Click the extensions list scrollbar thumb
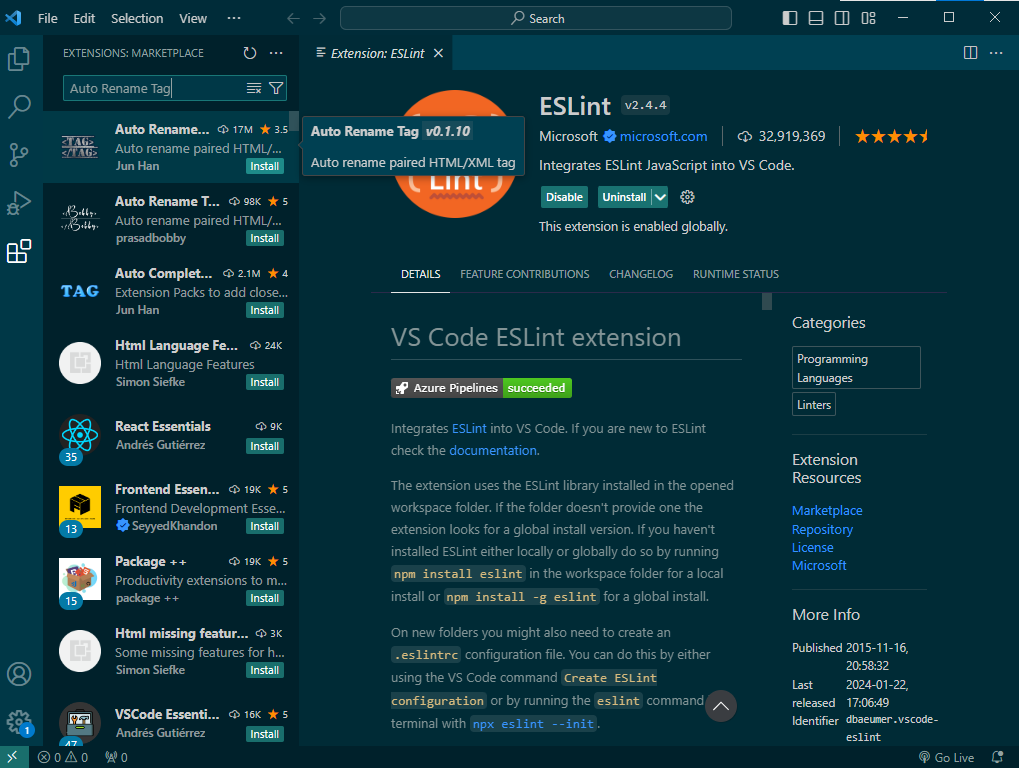This screenshot has height=768, width=1019. coord(294,122)
